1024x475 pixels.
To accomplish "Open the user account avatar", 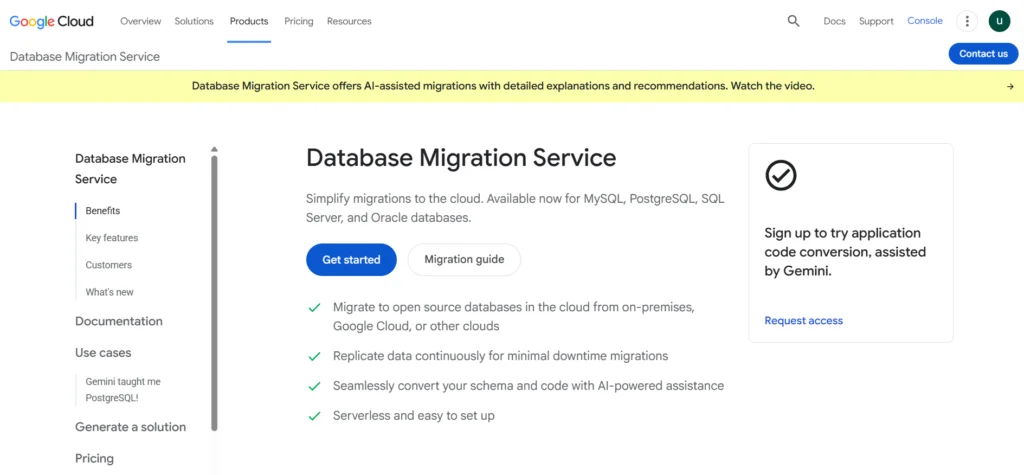I will (999, 21).
